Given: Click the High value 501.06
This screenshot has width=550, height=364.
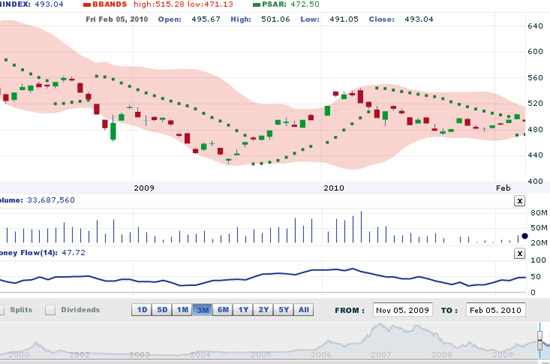Looking at the screenshot, I should click(276, 19).
